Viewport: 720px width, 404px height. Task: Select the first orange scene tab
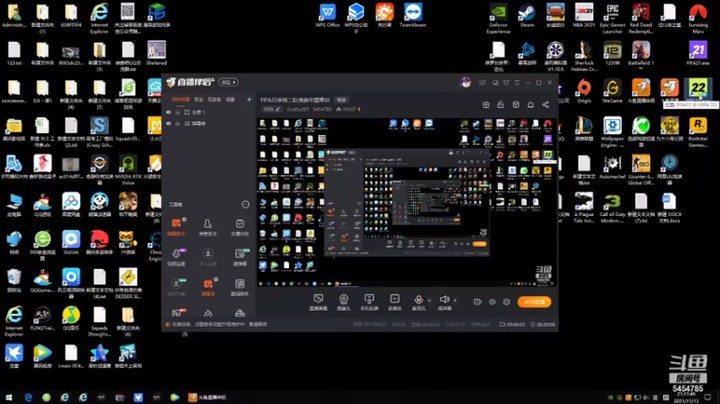180,99
